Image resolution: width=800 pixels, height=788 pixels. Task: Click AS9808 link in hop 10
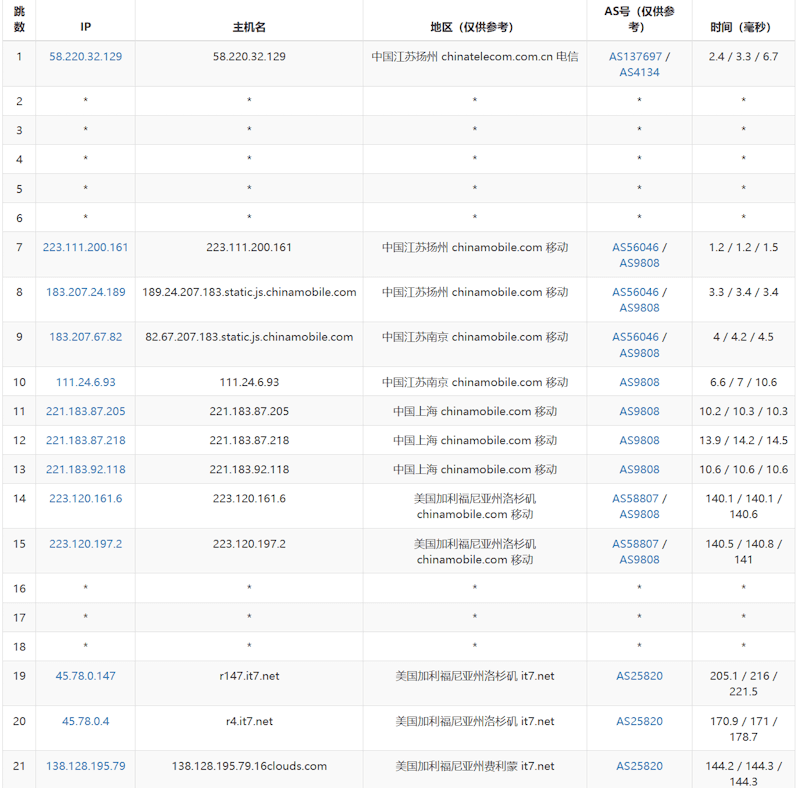pos(639,382)
